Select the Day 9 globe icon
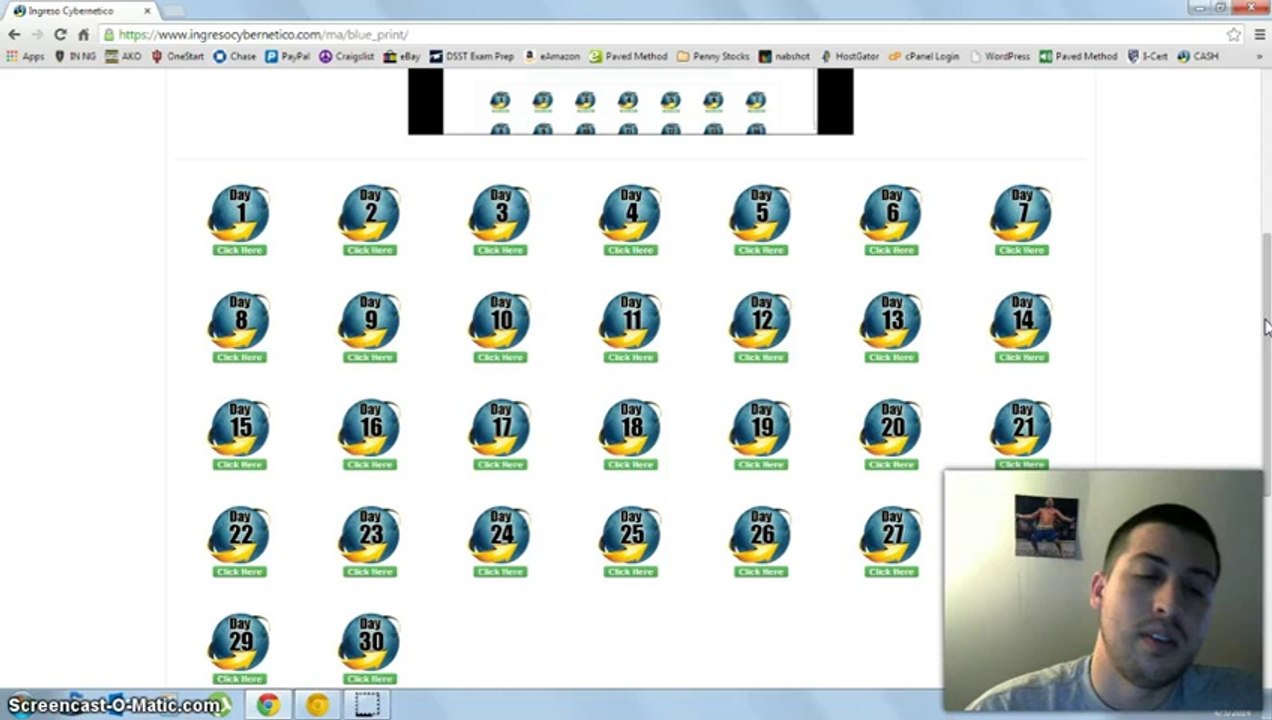Image resolution: width=1272 pixels, height=720 pixels. point(370,320)
